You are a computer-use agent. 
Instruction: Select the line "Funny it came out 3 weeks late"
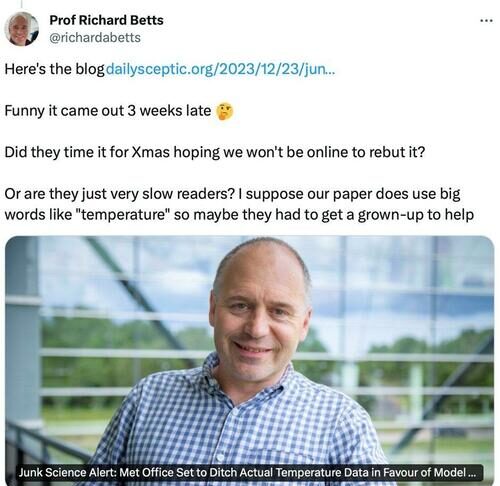tap(108, 111)
